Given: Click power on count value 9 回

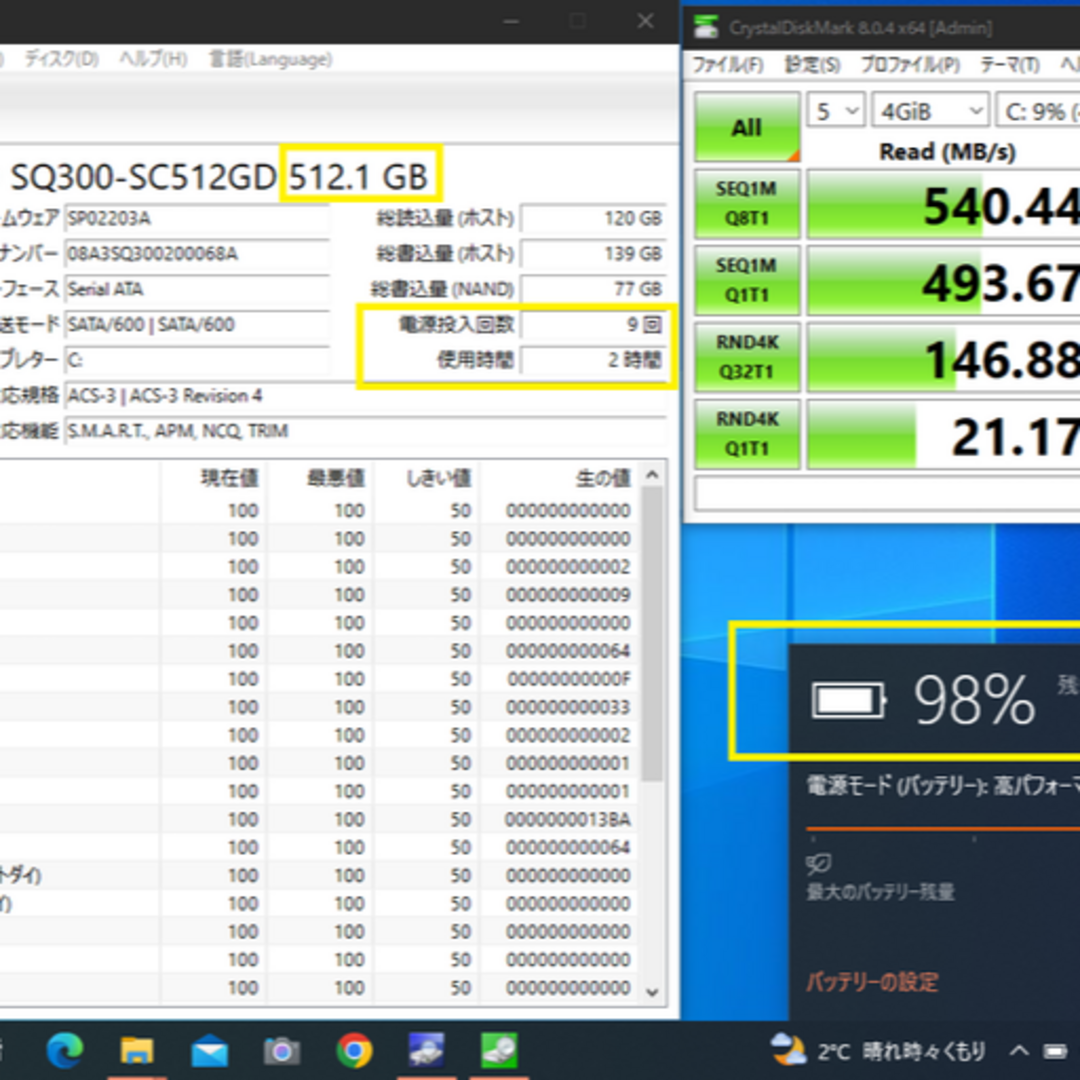Looking at the screenshot, I should pos(593,324).
